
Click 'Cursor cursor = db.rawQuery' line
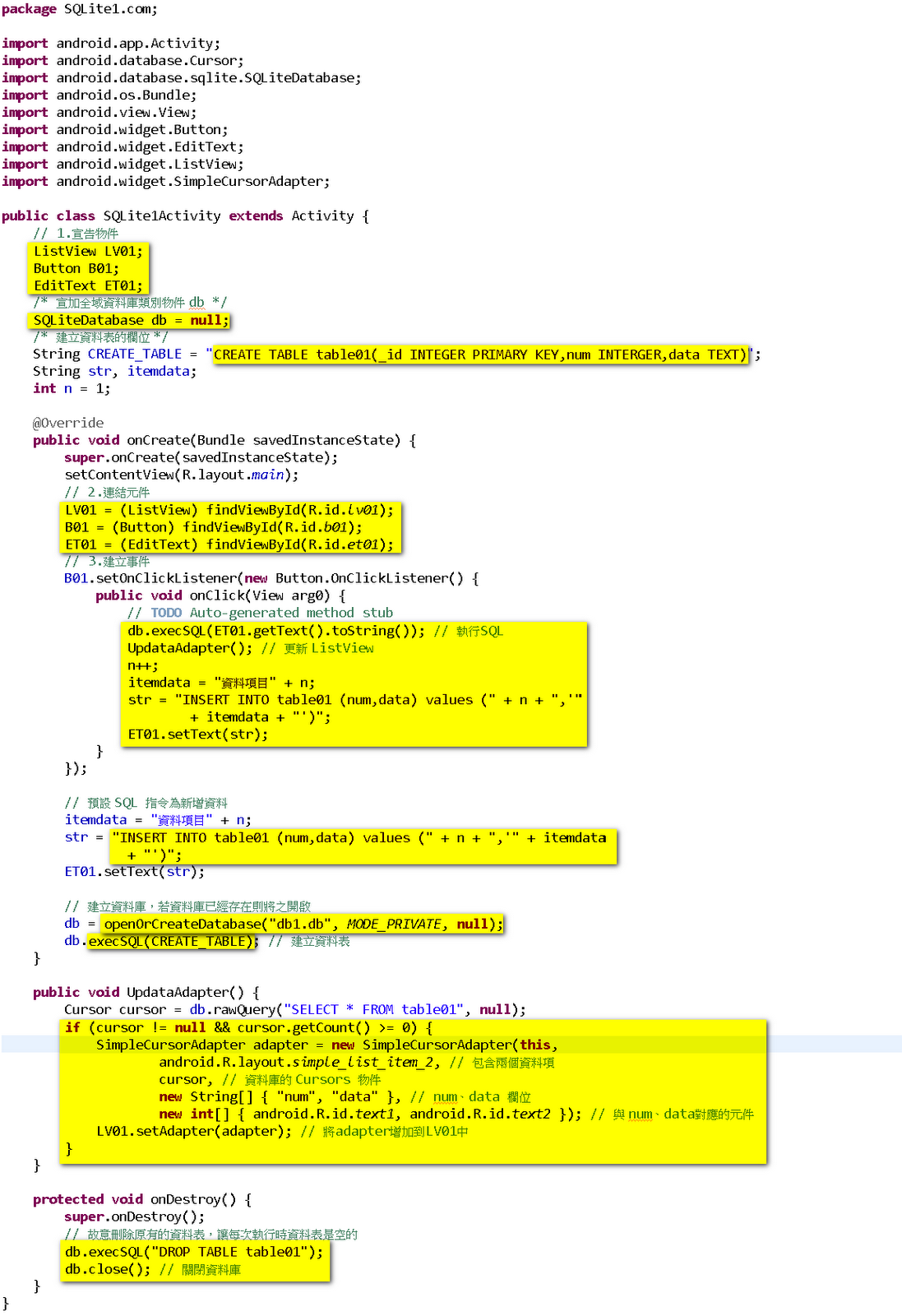pos(295,1010)
